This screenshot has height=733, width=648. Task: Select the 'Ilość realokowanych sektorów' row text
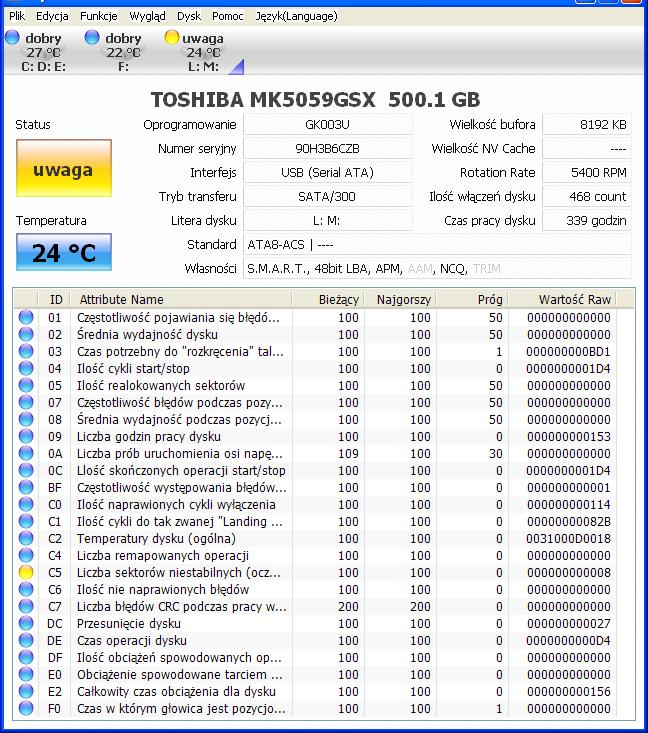tap(161, 385)
